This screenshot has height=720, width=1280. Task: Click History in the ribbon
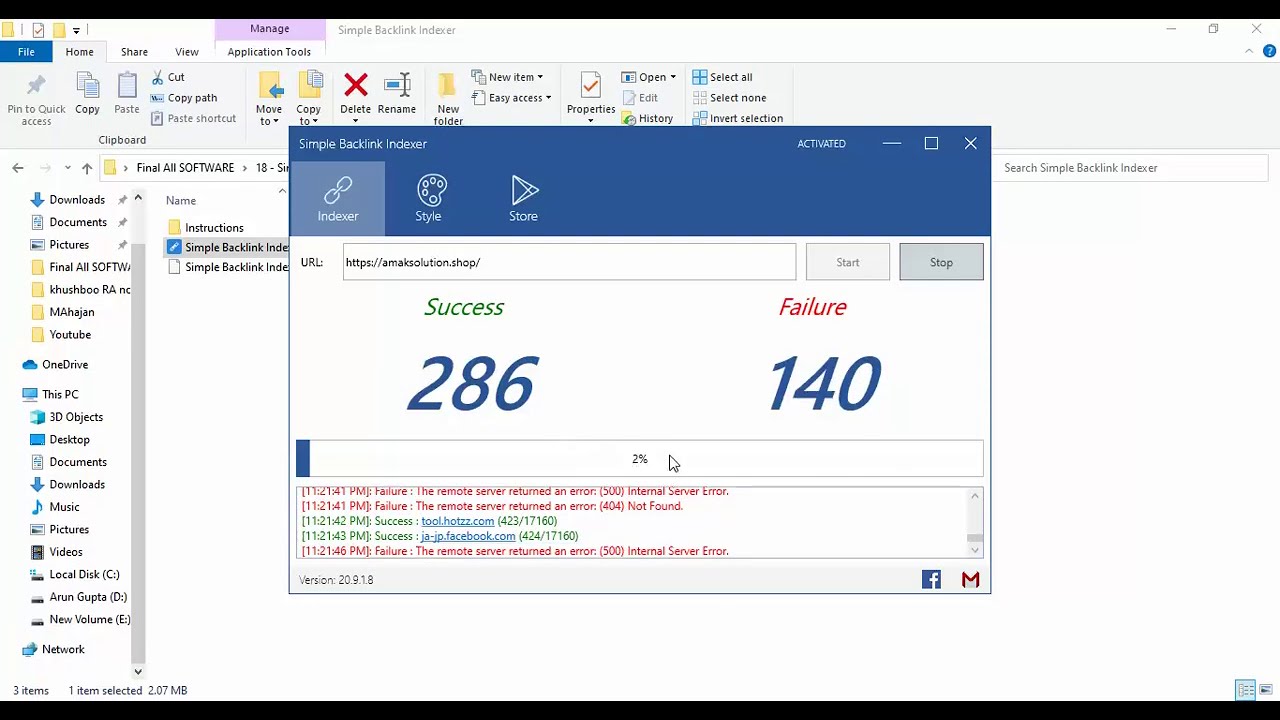[x=647, y=118]
